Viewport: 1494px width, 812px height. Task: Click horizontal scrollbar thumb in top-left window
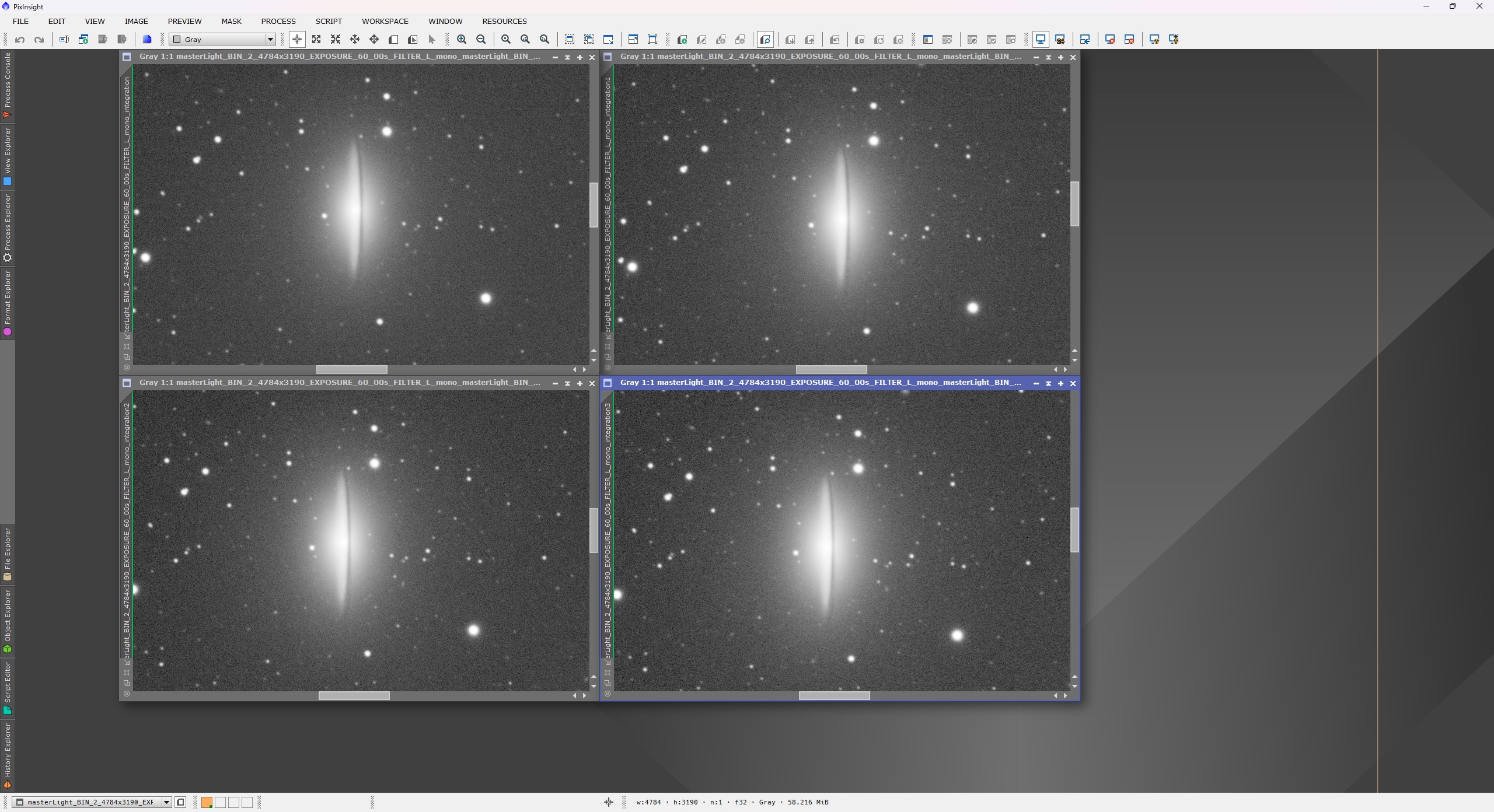point(351,369)
